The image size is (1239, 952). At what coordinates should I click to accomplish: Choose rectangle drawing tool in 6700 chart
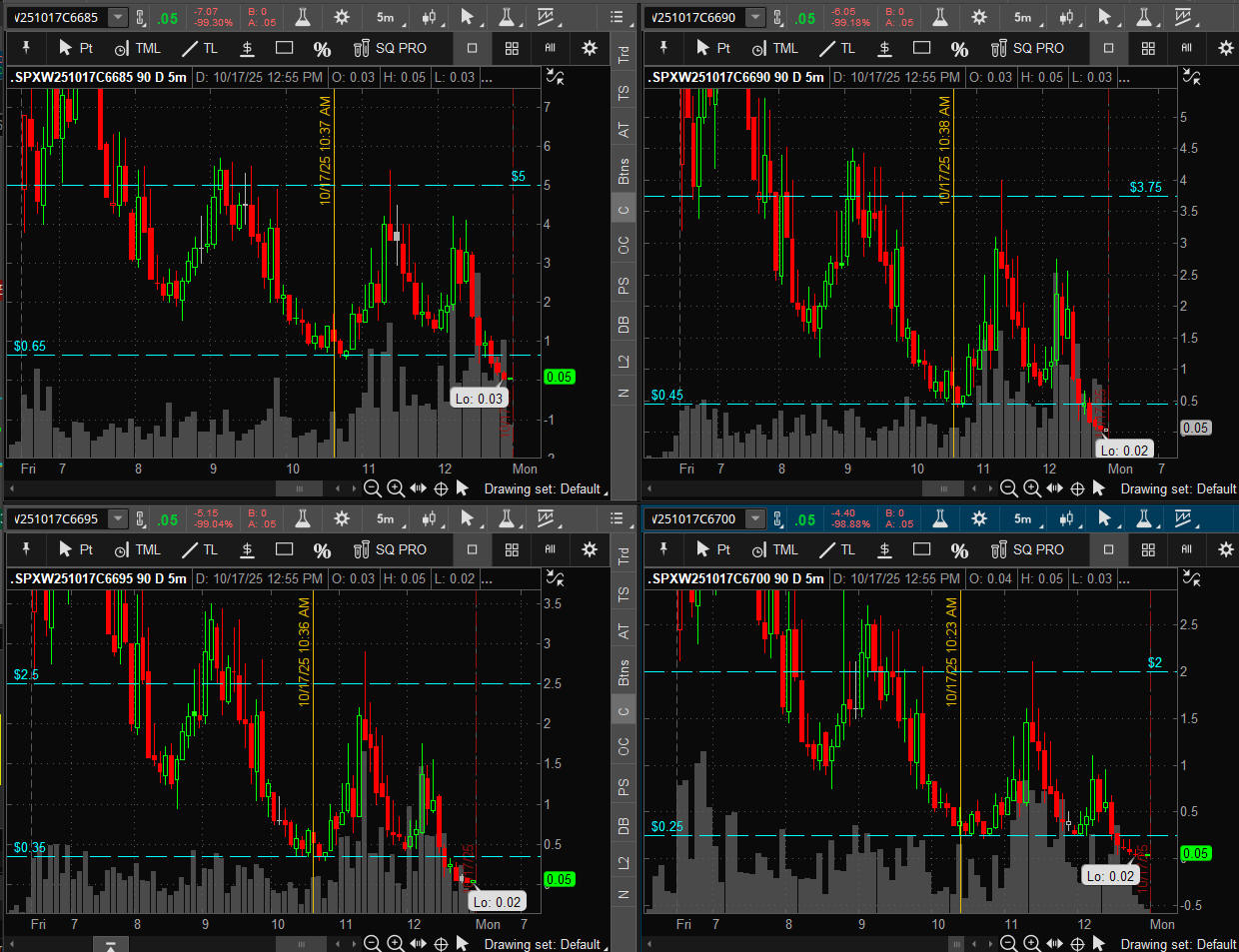[x=921, y=549]
